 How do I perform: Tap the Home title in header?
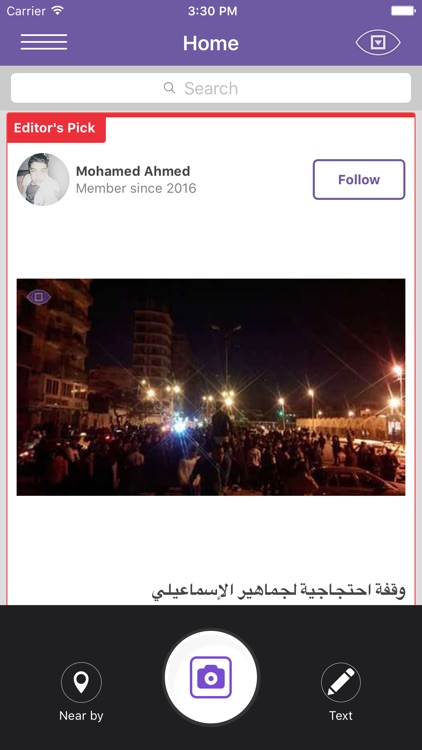(x=211, y=43)
